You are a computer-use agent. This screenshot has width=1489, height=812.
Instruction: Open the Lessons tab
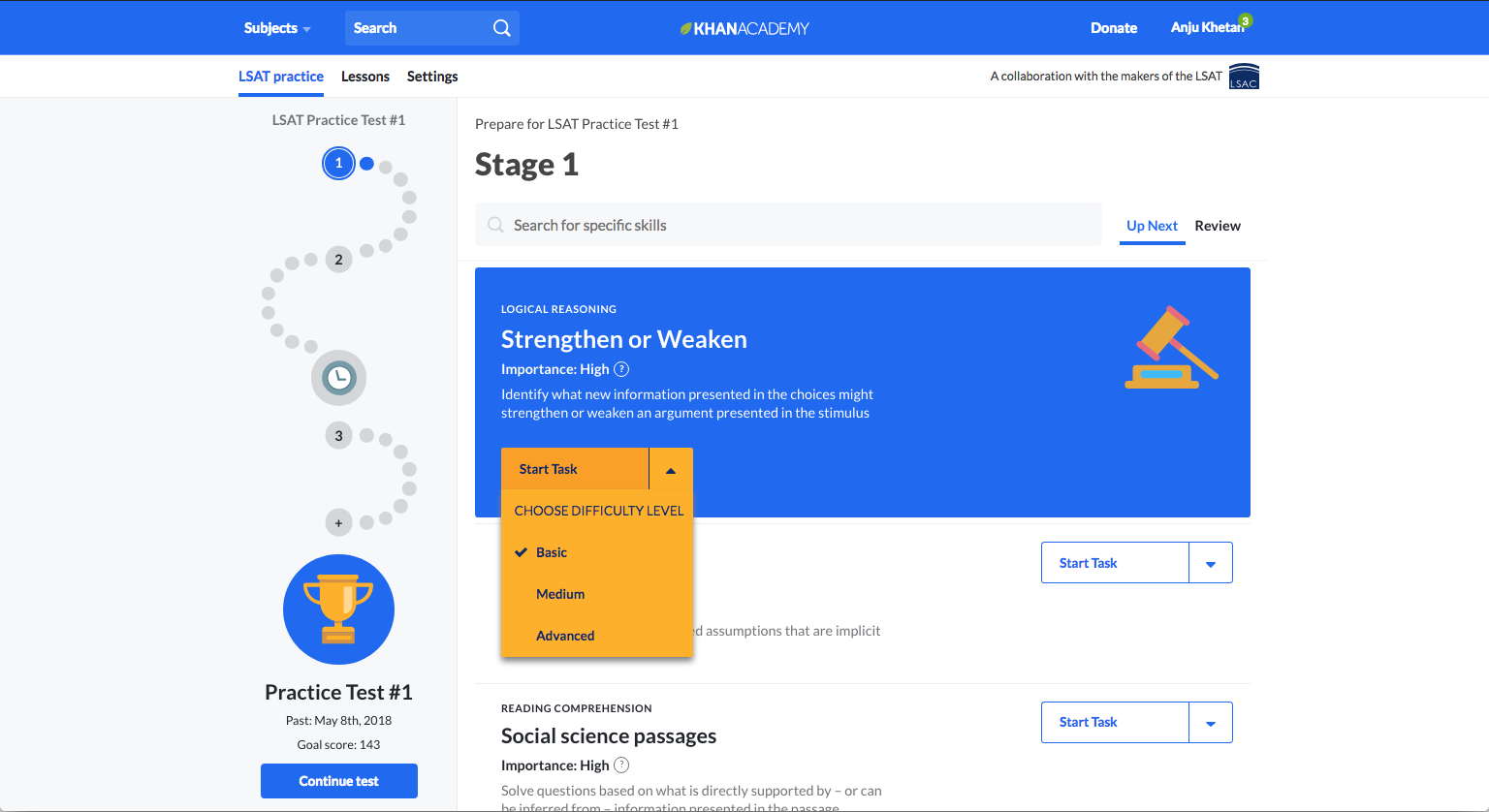(x=365, y=77)
